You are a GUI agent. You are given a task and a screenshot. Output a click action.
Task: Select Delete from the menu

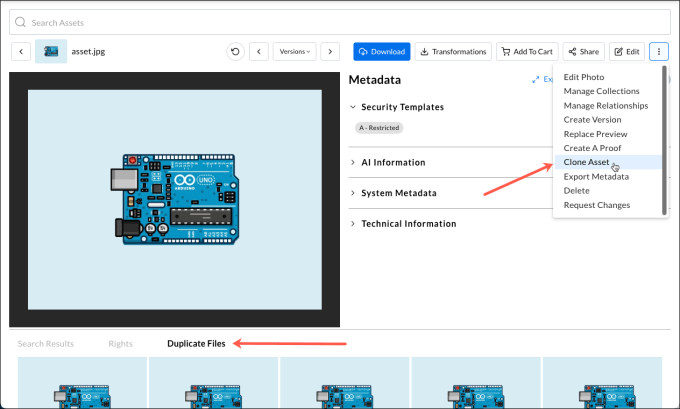point(576,191)
